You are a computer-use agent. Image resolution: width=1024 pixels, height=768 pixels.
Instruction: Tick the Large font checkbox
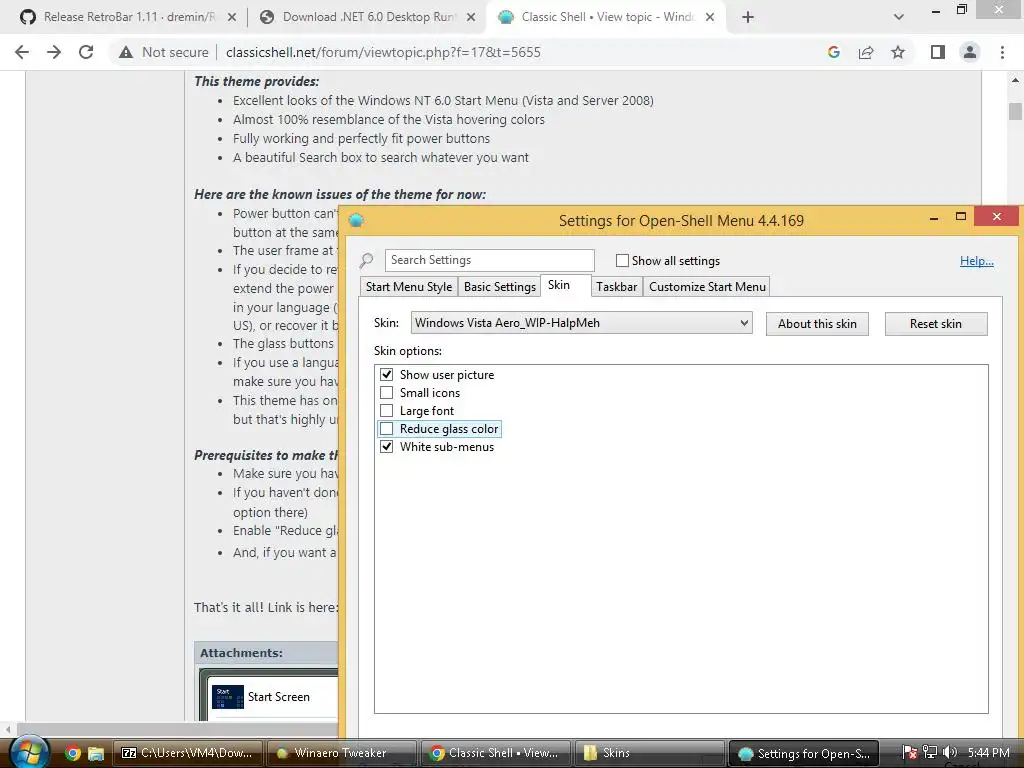[387, 411]
